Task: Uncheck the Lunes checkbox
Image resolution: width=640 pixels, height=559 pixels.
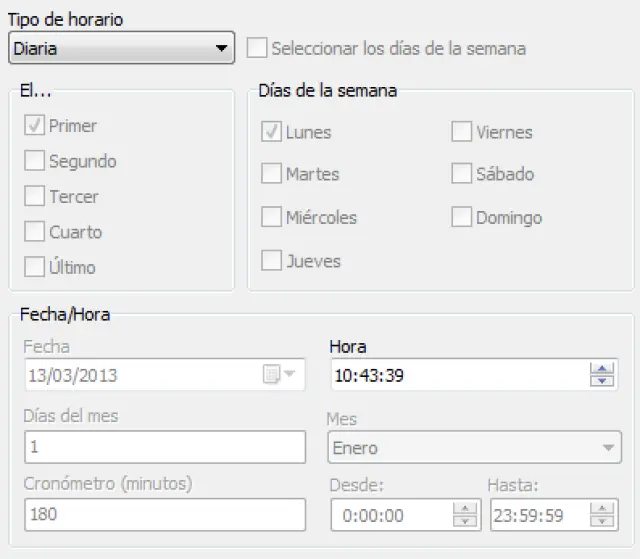Action: [271, 132]
